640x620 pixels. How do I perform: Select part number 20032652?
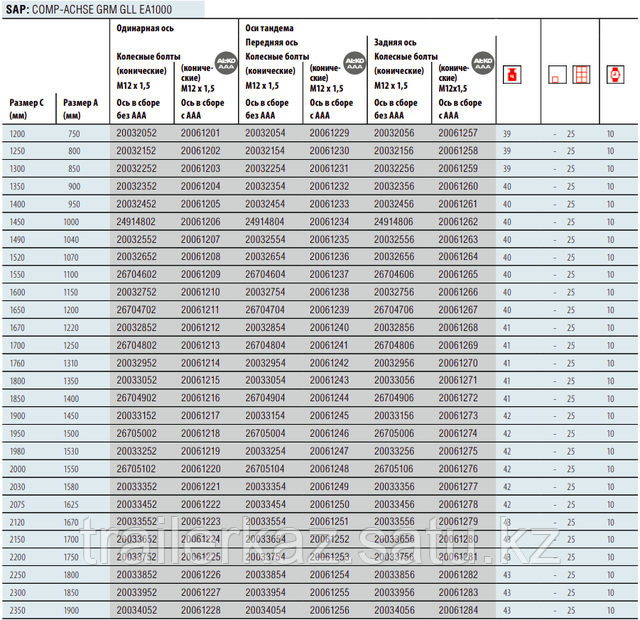coord(136,257)
